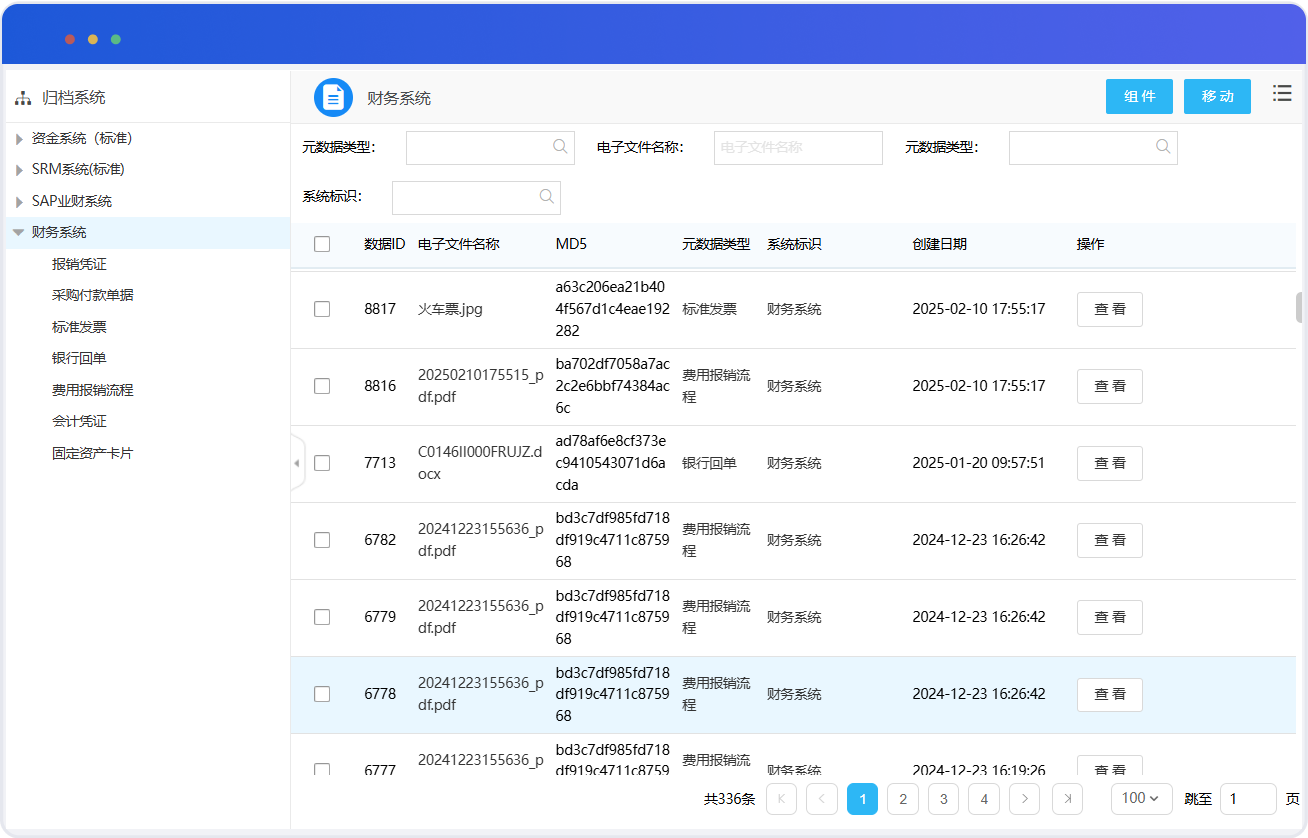Click the 归档系统 hierarchy icon
1308x838 pixels.
pyautogui.click(x=22, y=98)
